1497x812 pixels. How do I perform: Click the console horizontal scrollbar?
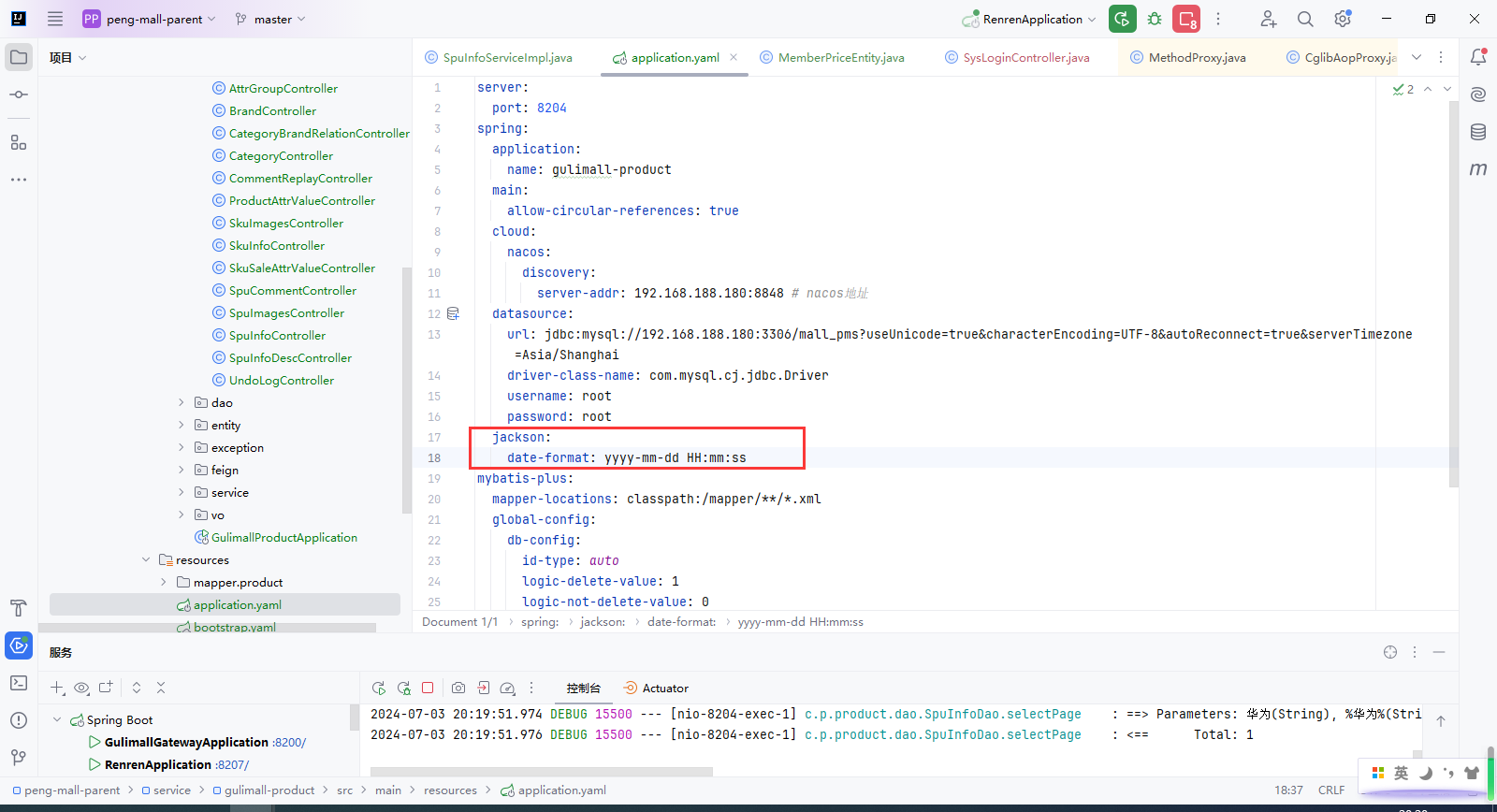542,772
